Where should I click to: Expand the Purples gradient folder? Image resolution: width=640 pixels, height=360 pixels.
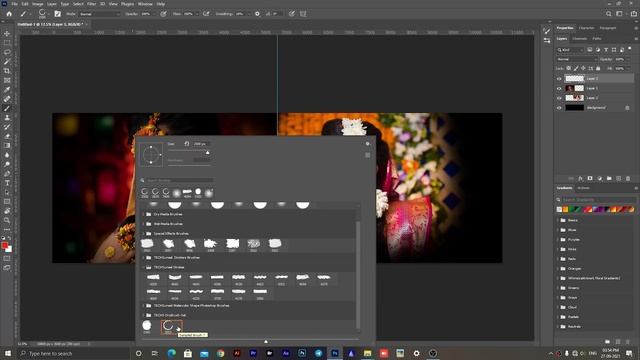click(x=558, y=240)
